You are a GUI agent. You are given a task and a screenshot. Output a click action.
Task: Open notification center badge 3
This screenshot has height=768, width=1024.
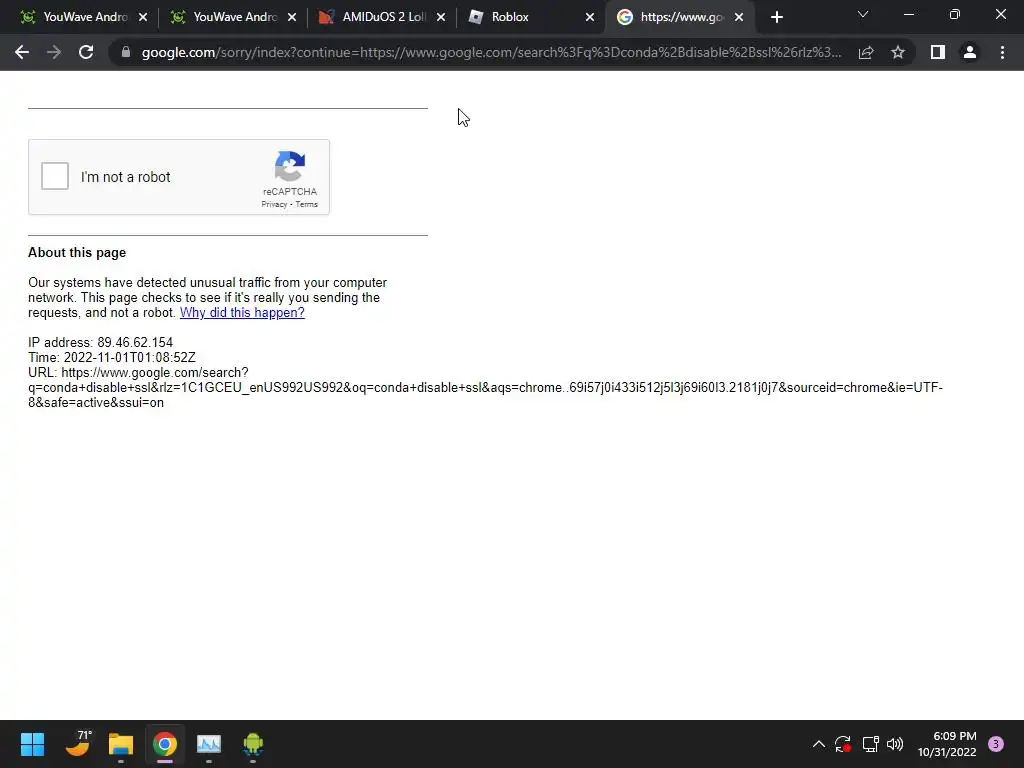[x=996, y=744]
